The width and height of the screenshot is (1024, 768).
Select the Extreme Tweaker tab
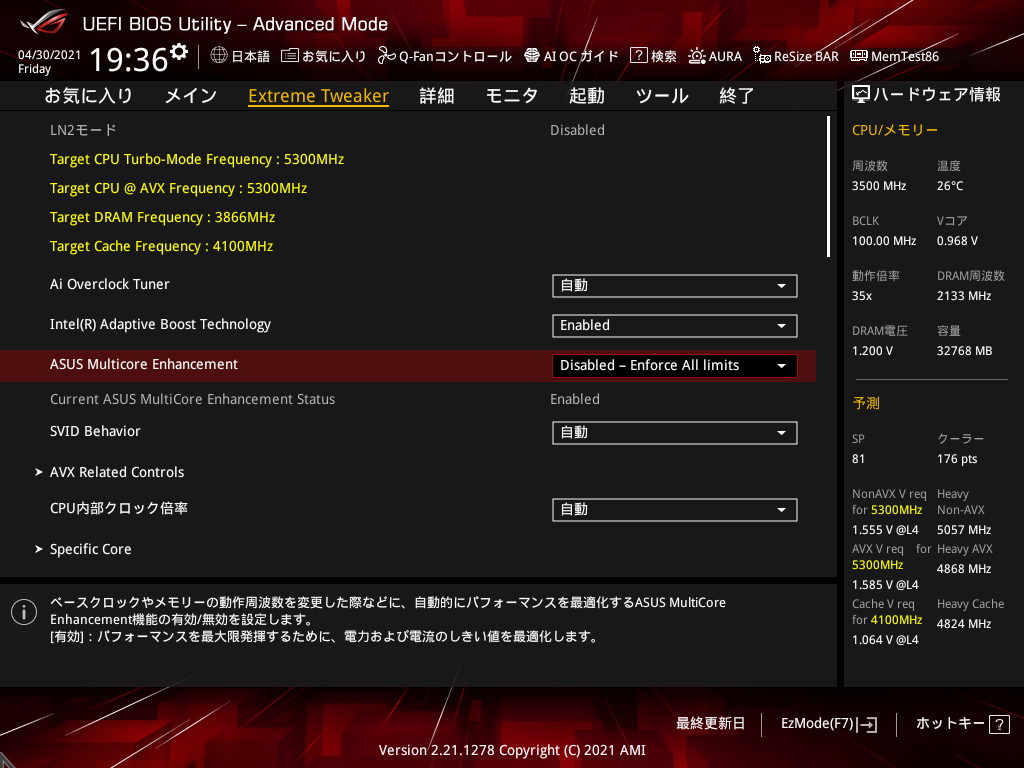pos(319,95)
